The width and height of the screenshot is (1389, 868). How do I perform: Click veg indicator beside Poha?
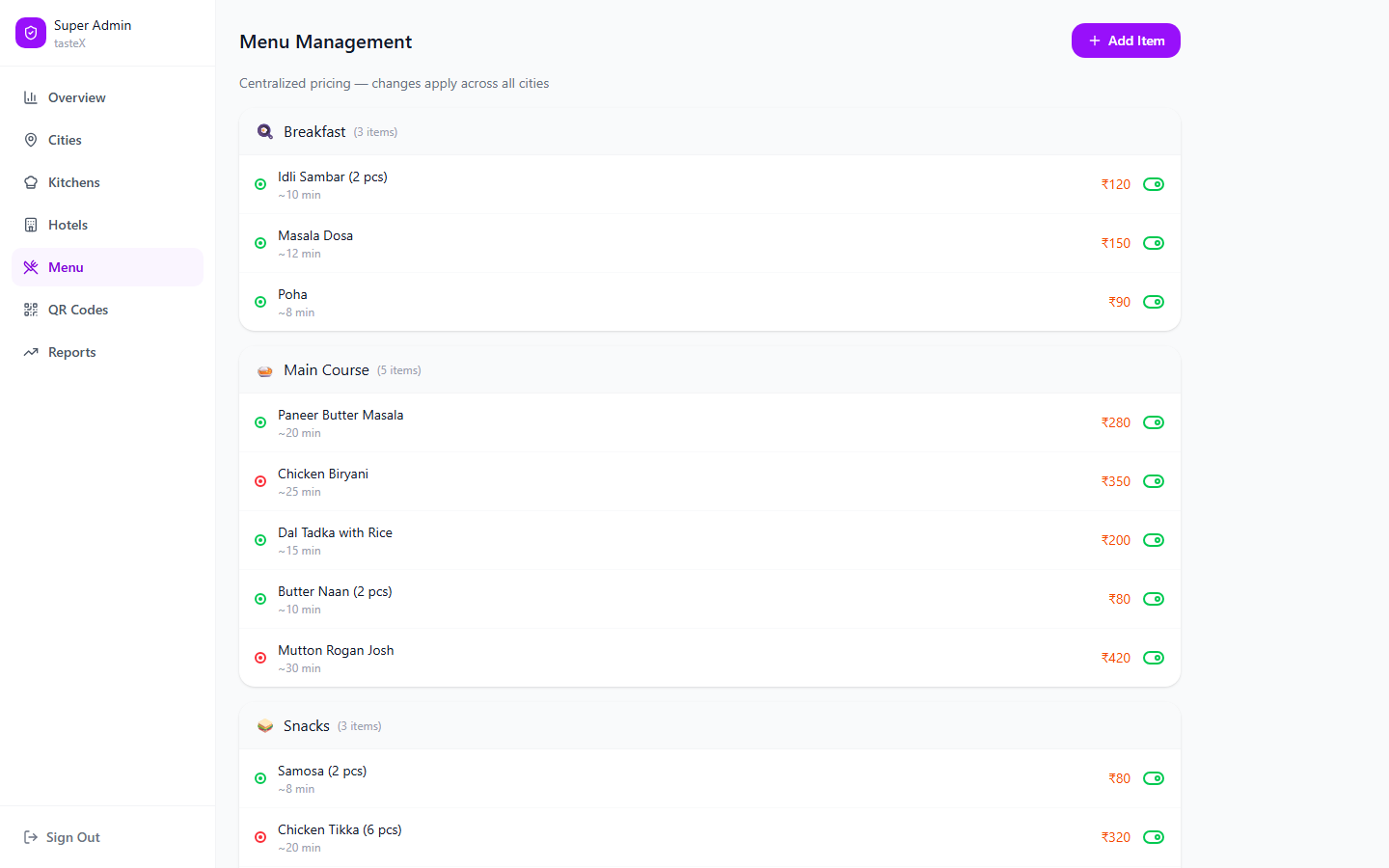click(x=260, y=302)
